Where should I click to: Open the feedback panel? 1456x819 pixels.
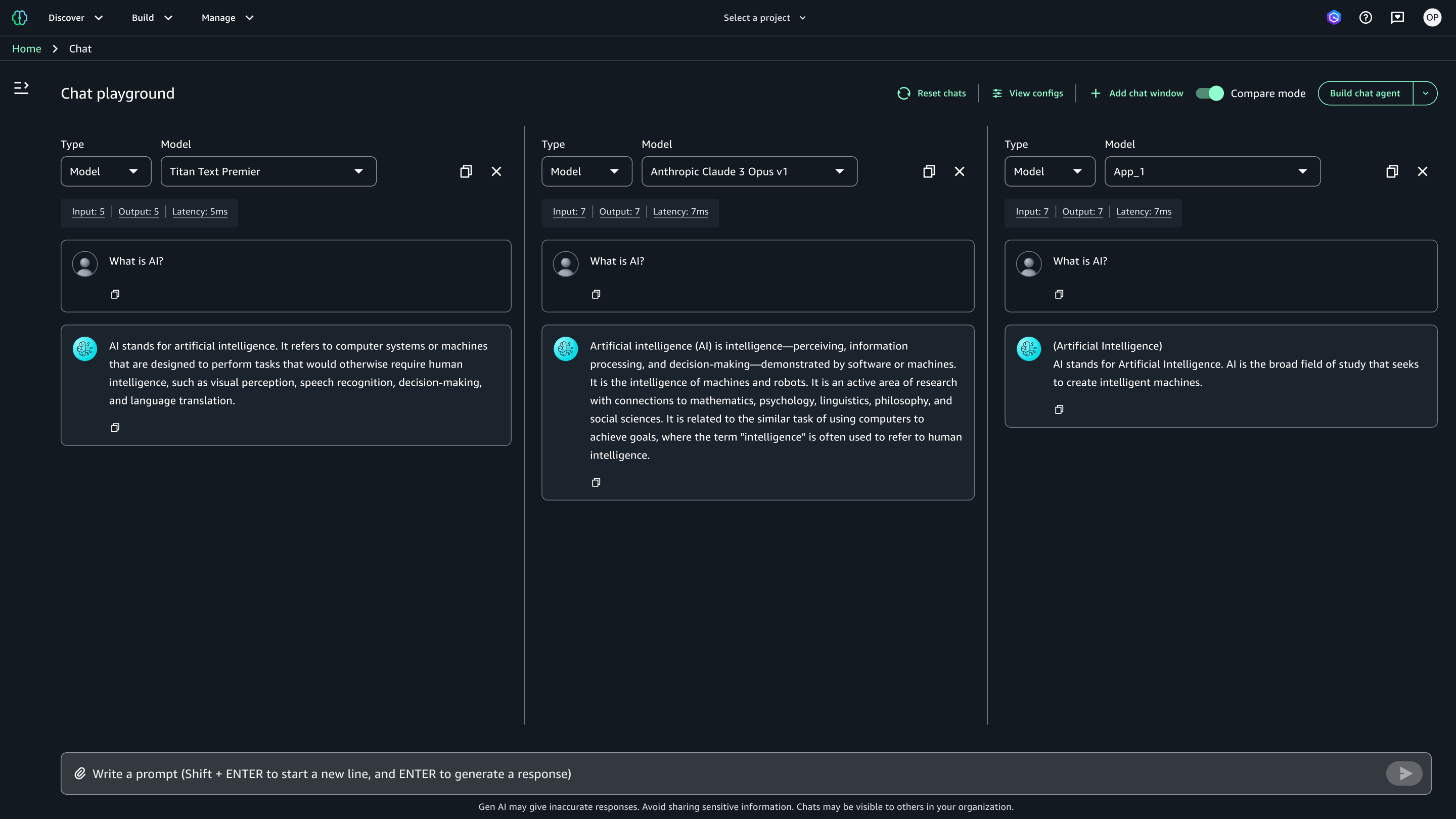pyautogui.click(x=1397, y=17)
